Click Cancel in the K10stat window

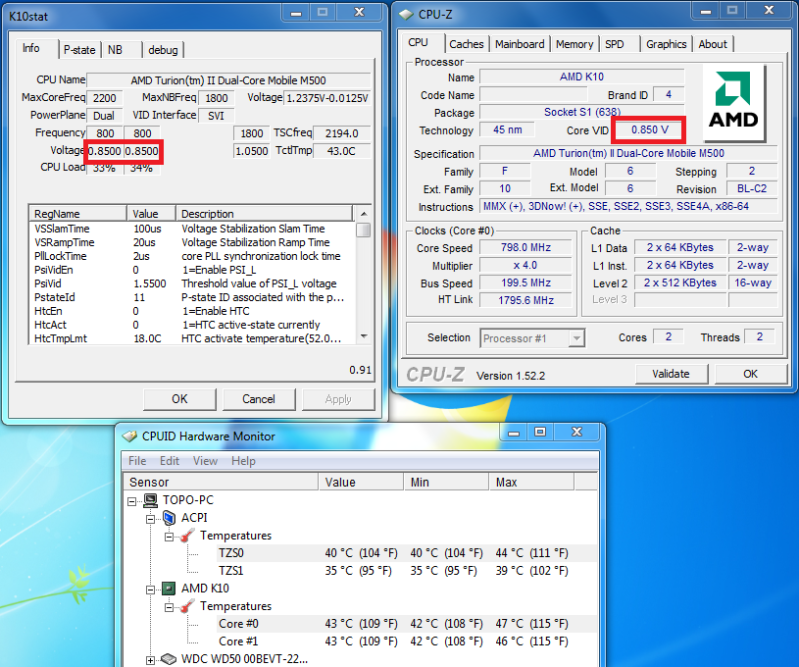[x=258, y=399]
